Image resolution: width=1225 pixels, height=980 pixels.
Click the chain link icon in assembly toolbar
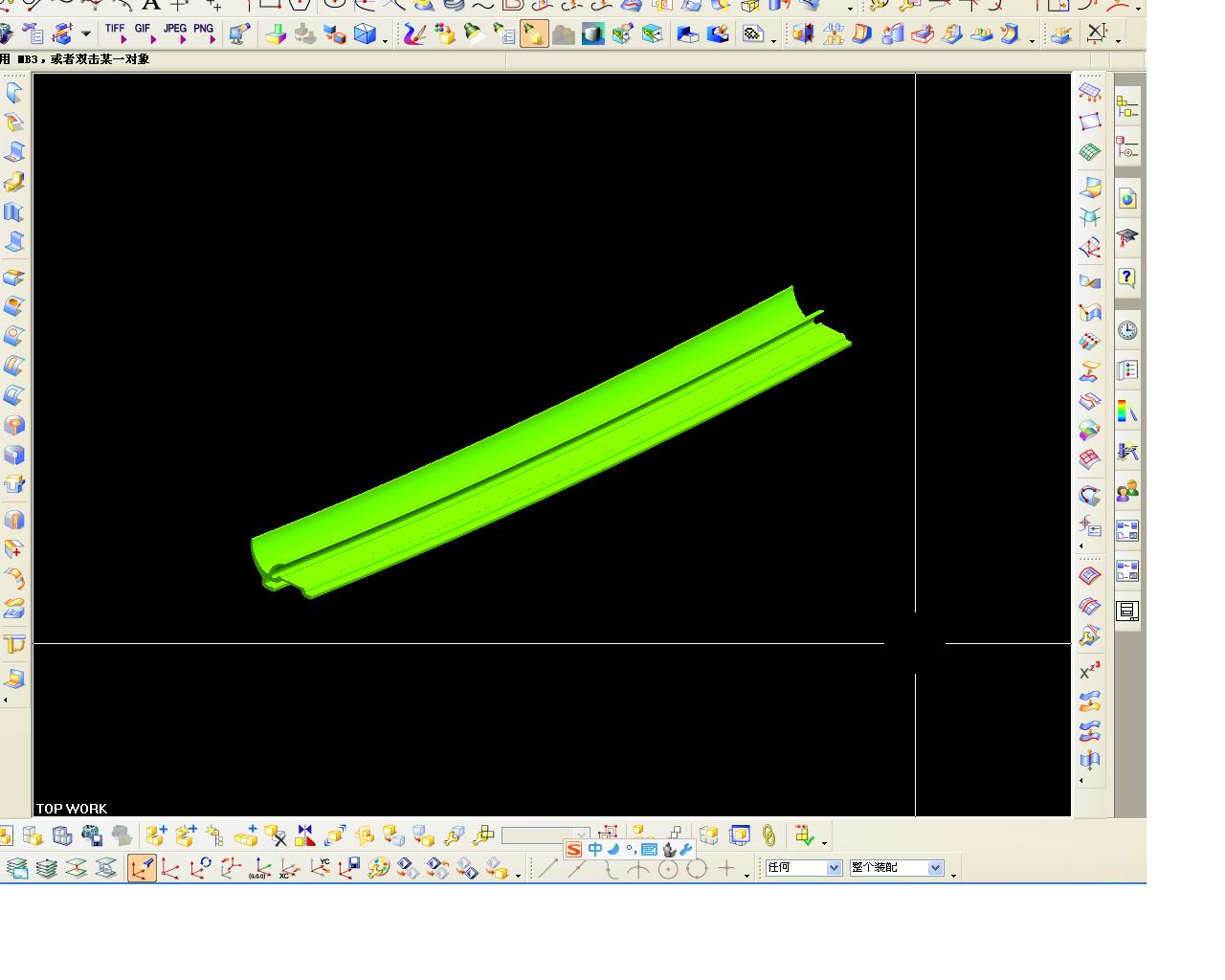tap(768, 835)
